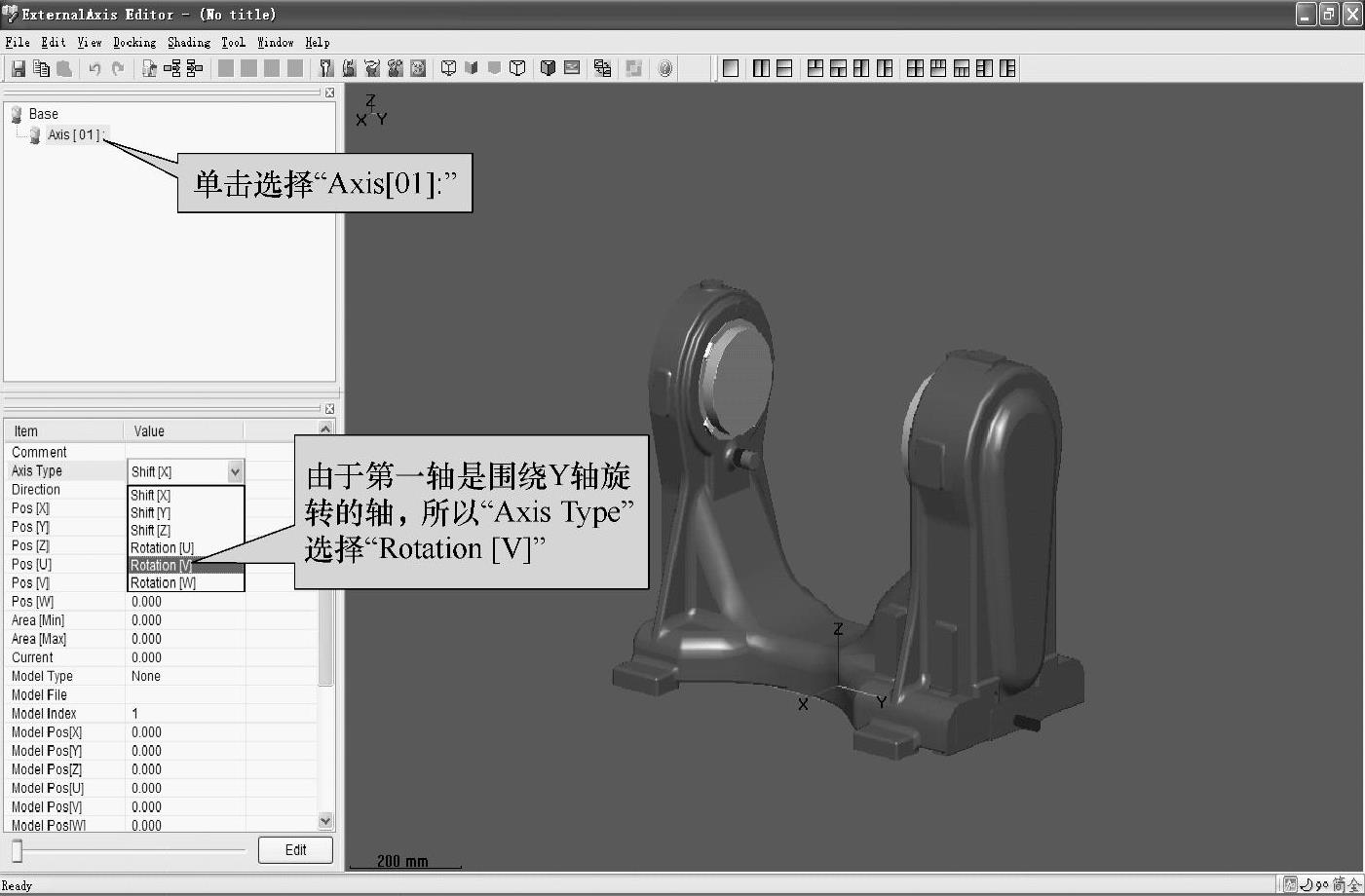Choose Shift [X] from the dropdown list

pos(185,495)
